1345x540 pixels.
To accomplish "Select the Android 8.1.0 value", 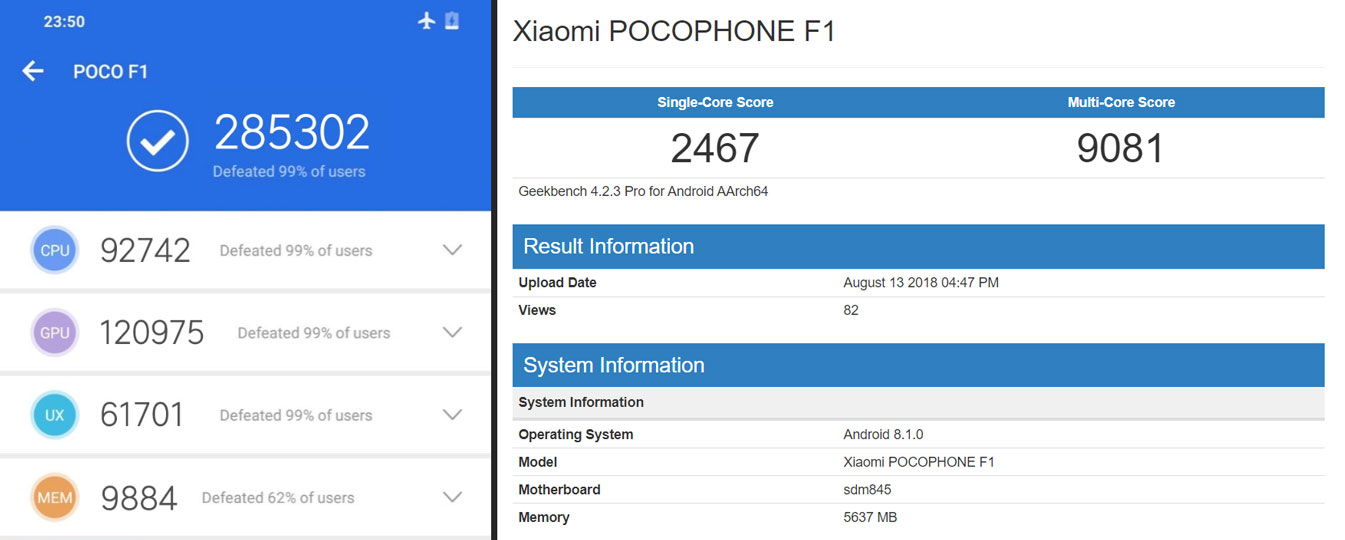I will tap(883, 435).
